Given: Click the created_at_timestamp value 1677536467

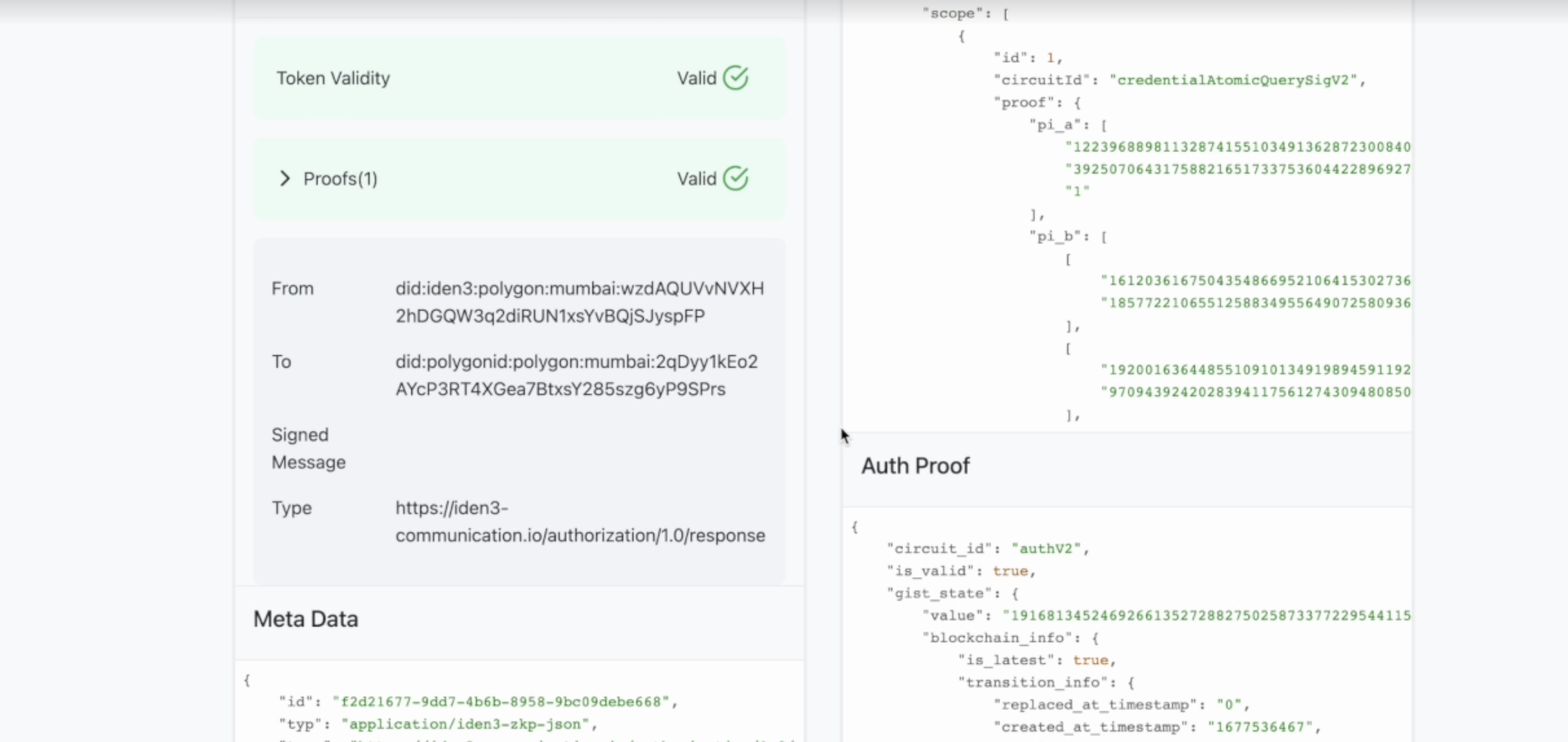Looking at the screenshot, I should 1260,727.
